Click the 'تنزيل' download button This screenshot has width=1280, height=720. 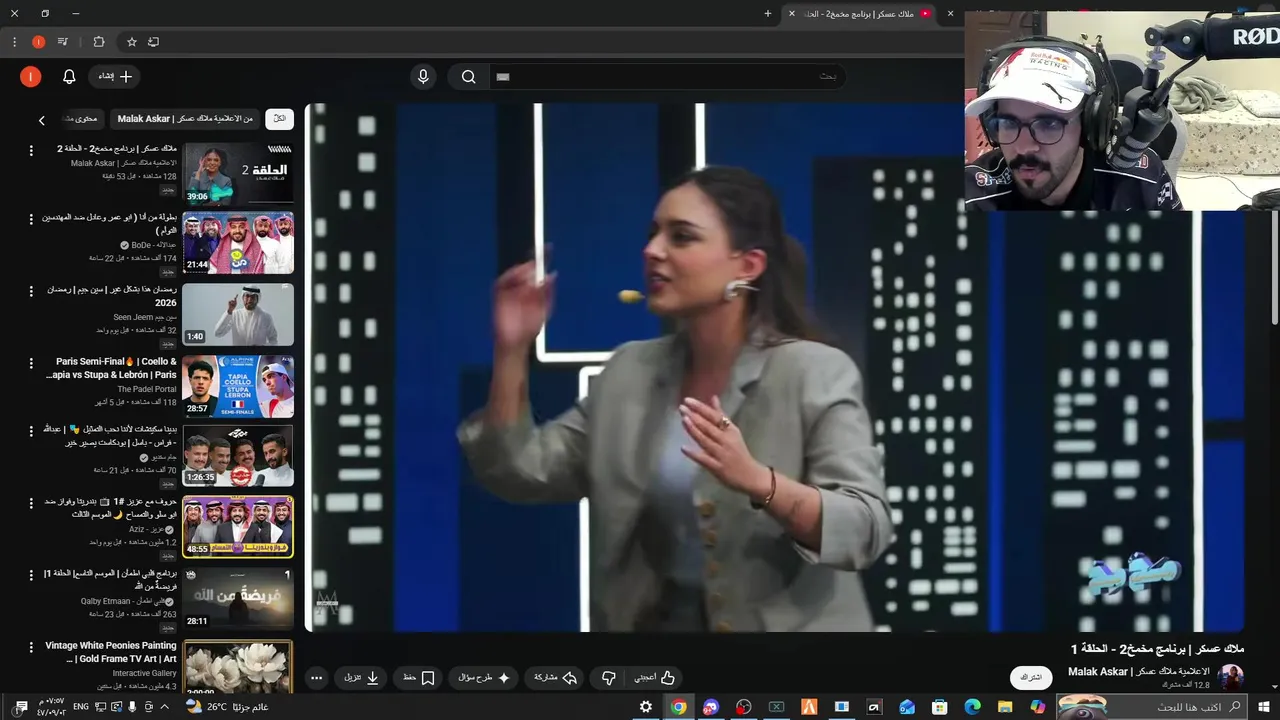click(x=362, y=678)
